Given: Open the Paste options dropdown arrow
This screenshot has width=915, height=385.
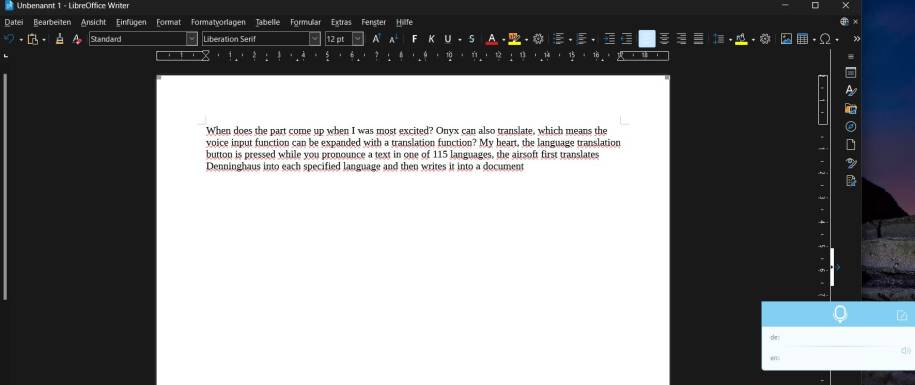Looking at the screenshot, I should [44, 40].
